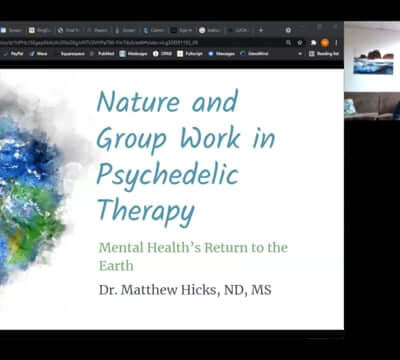Click the slide title 'Nature and Group Work'
The width and height of the screenshot is (400, 360).
pos(185,119)
